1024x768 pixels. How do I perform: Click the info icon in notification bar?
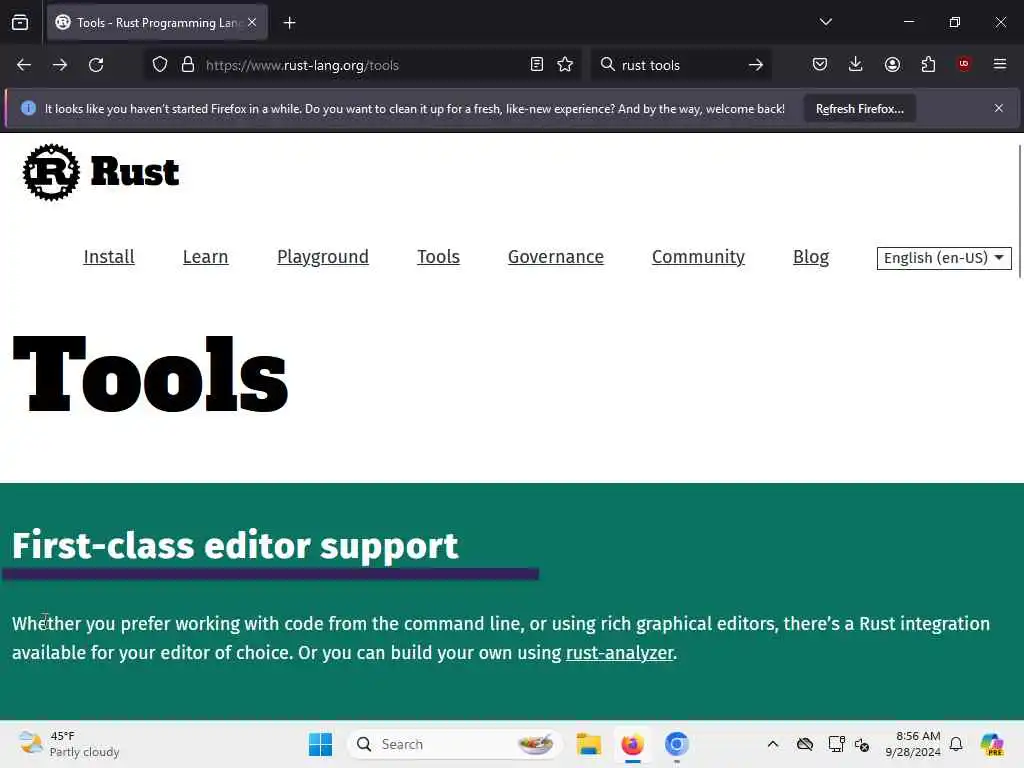[28, 108]
